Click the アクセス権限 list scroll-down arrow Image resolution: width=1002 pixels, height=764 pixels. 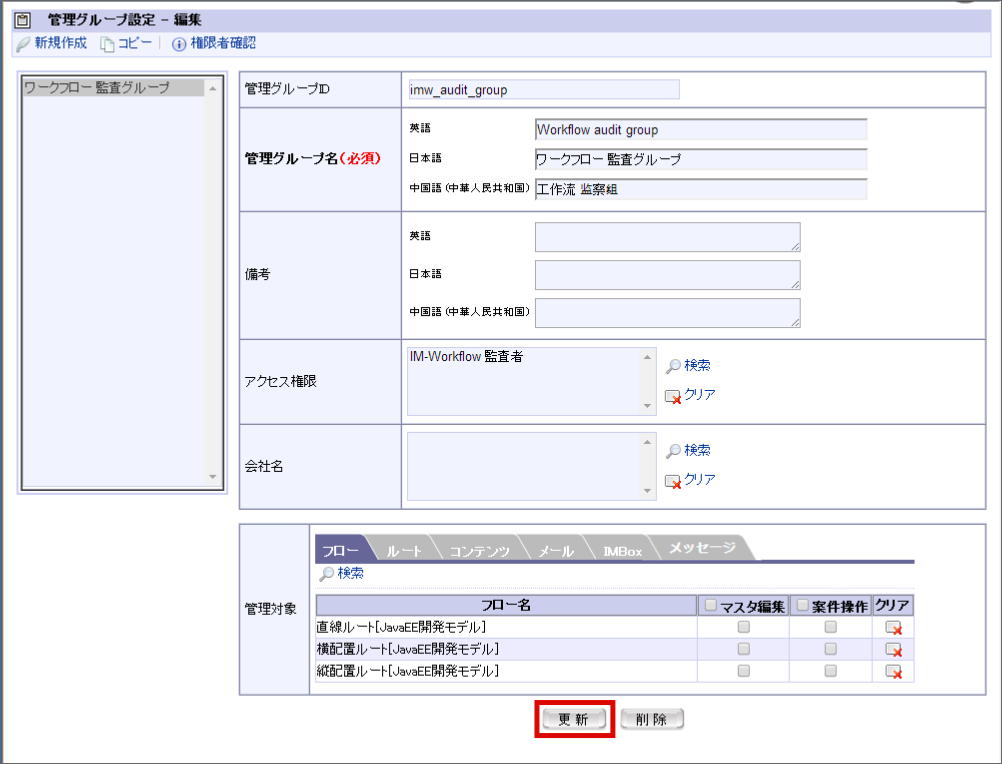[647, 406]
